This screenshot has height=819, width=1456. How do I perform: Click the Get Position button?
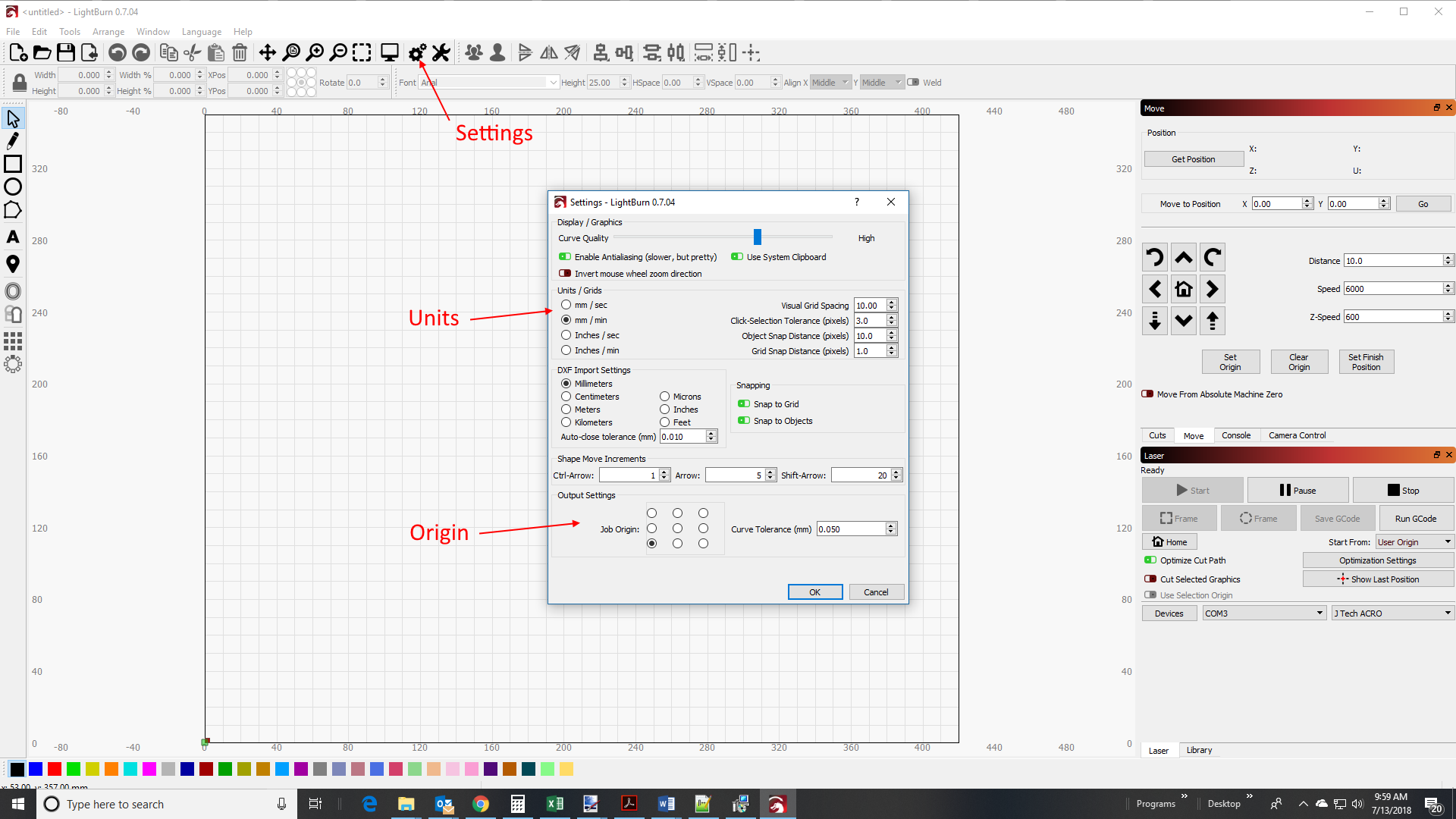pos(1193,159)
